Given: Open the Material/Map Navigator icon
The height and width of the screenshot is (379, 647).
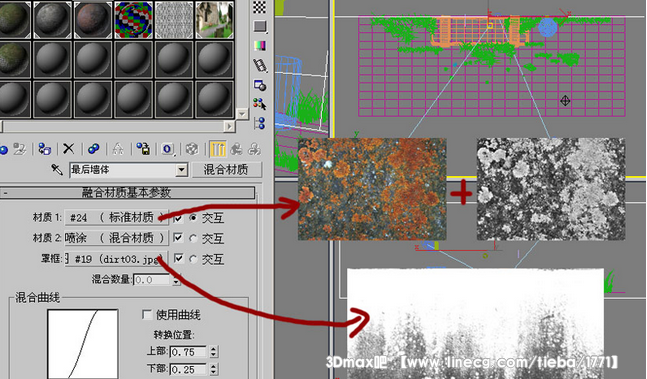Looking at the screenshot, I should point(260,123).
